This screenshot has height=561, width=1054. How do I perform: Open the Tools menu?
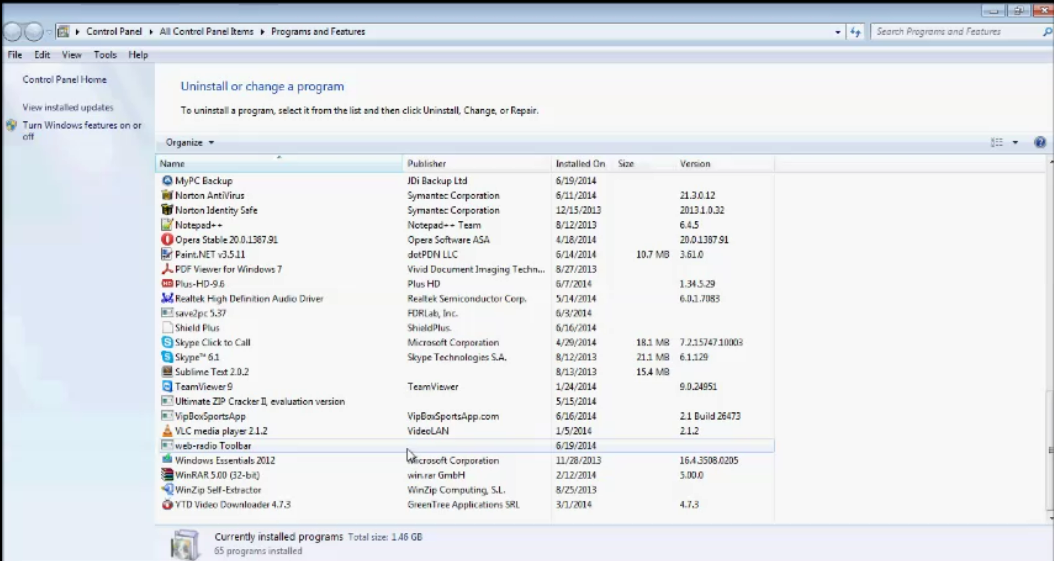105,55
